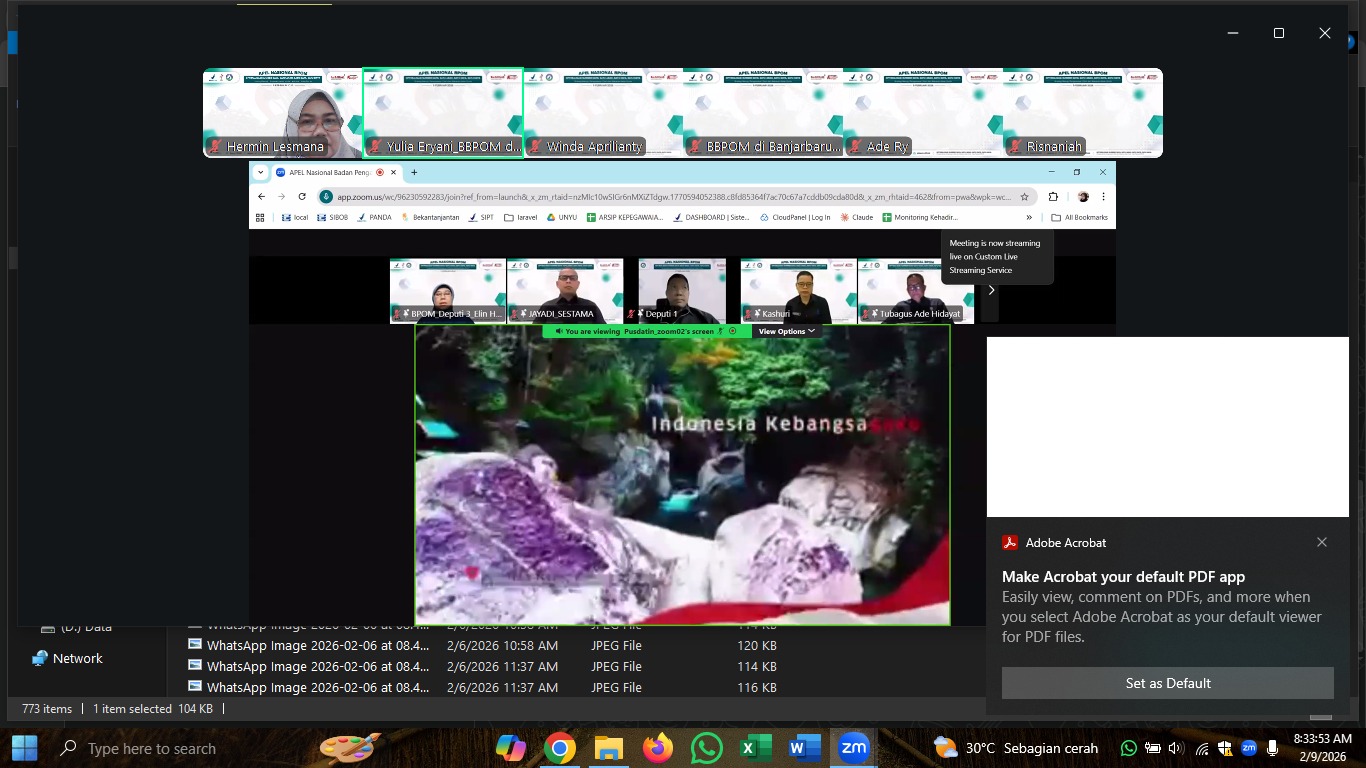The image size is (1366, 768).
Task: Select the APEL Nasional browser tab
Action: [322, 172]
